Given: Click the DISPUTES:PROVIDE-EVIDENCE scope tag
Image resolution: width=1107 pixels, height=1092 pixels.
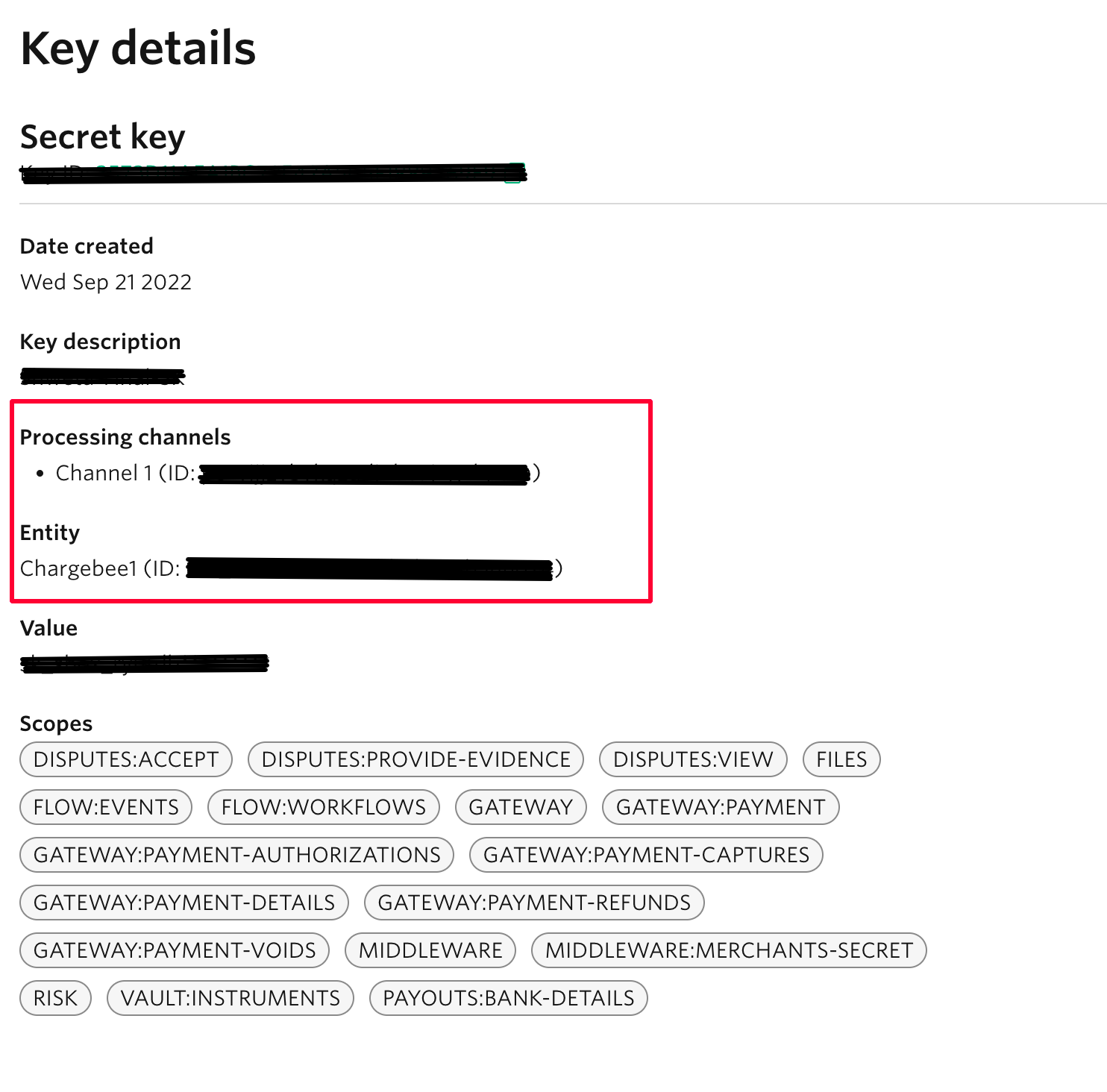Looking at the screenshot, I should [x=415, y=759].
